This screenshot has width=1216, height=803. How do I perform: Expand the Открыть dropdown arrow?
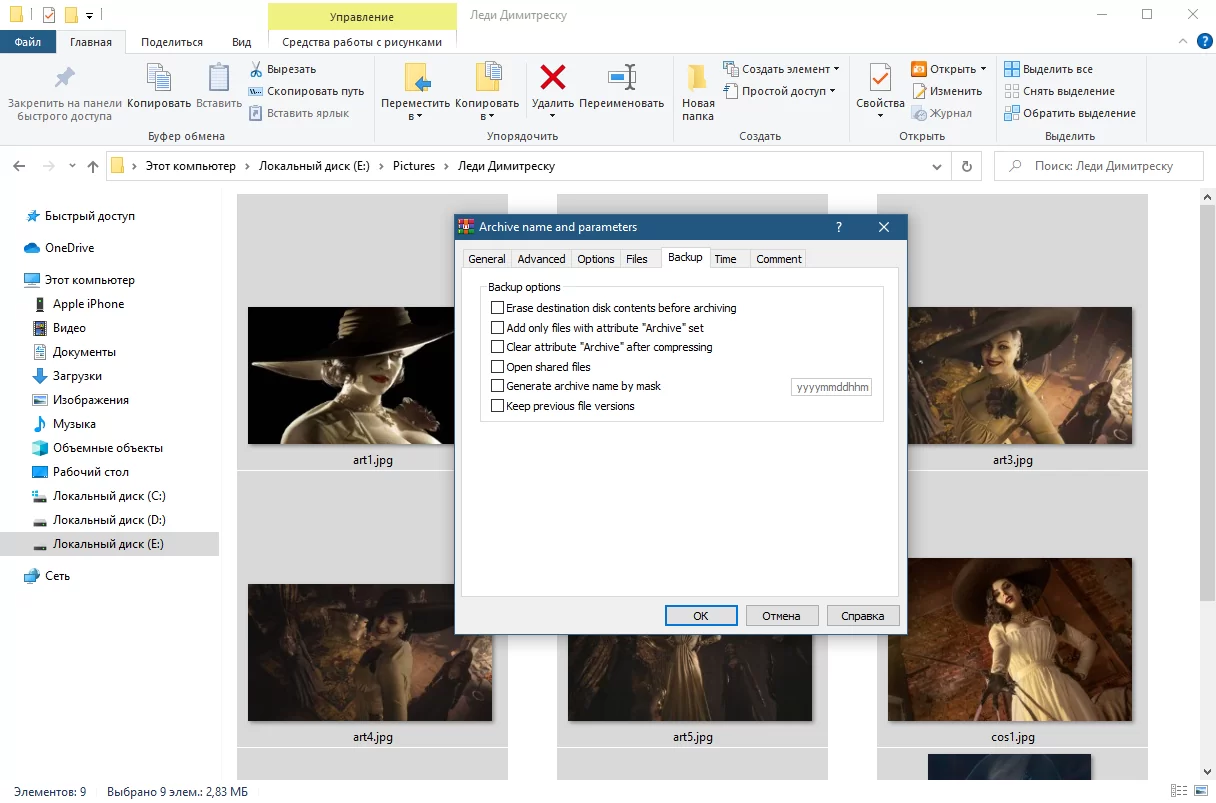click(x=983, y=69)
